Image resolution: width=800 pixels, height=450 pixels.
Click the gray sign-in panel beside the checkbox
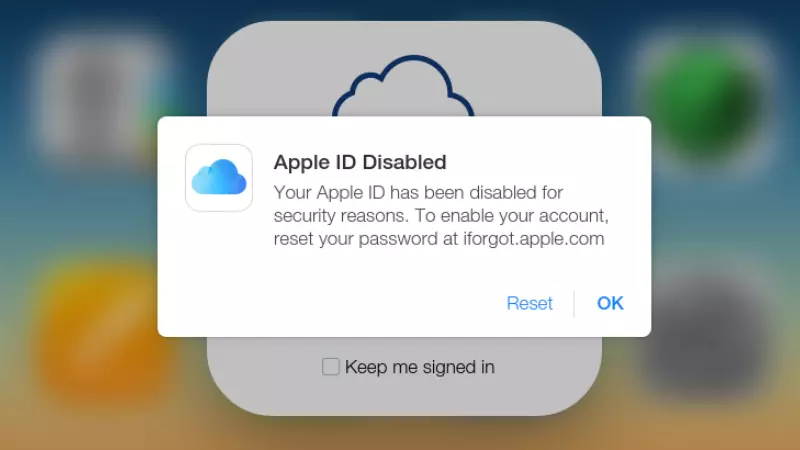click(546, 370)
